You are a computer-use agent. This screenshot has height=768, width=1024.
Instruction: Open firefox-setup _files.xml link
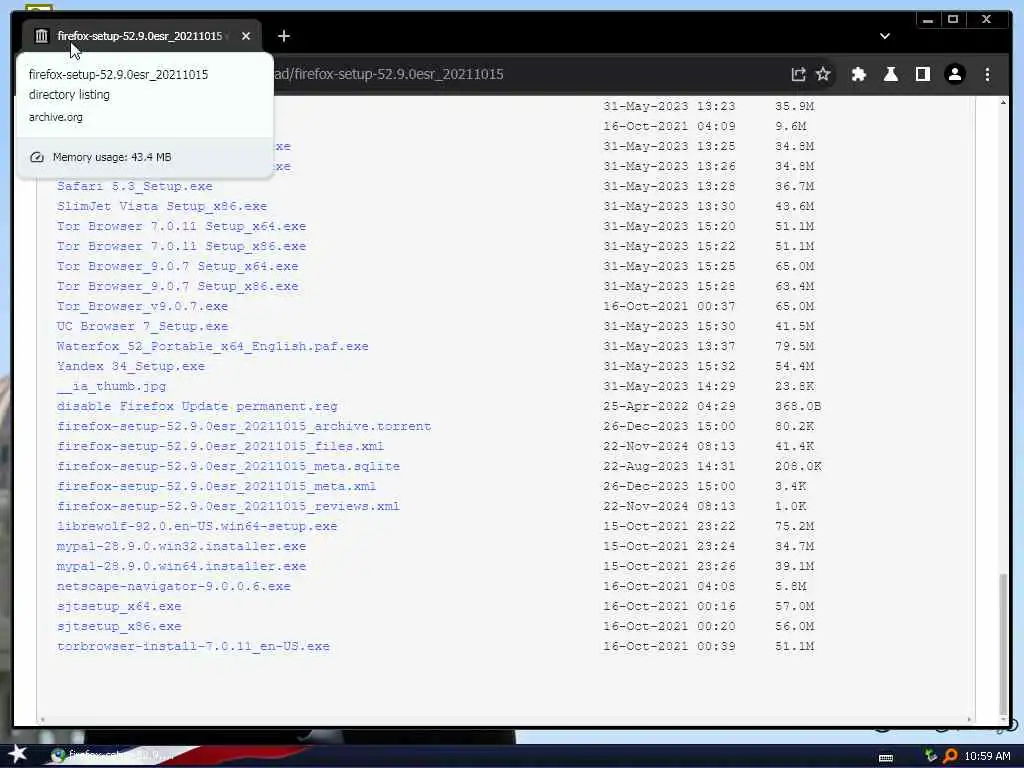tap(221, 446)
